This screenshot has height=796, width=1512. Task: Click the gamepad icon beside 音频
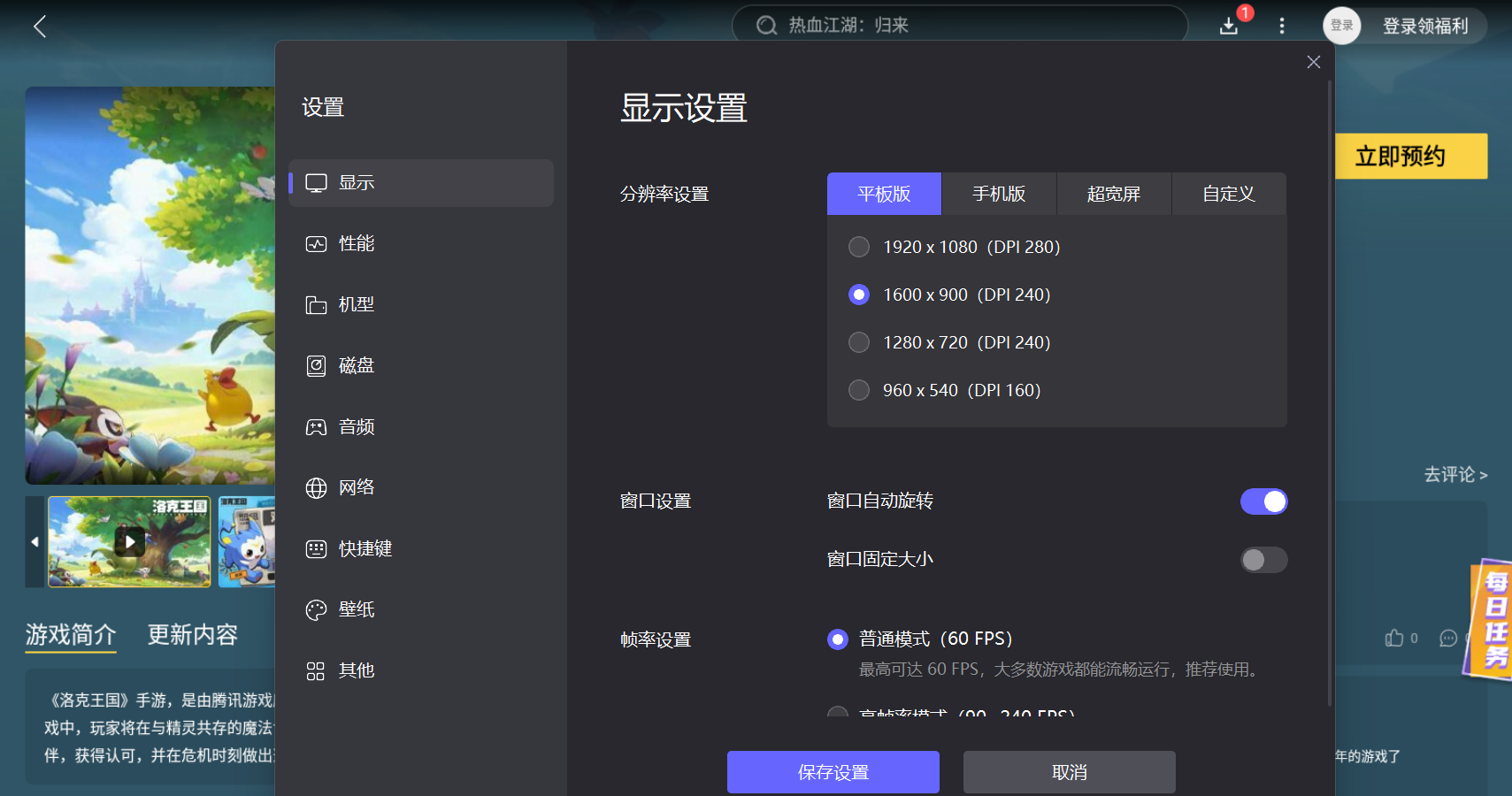click(x=316, y=427)
